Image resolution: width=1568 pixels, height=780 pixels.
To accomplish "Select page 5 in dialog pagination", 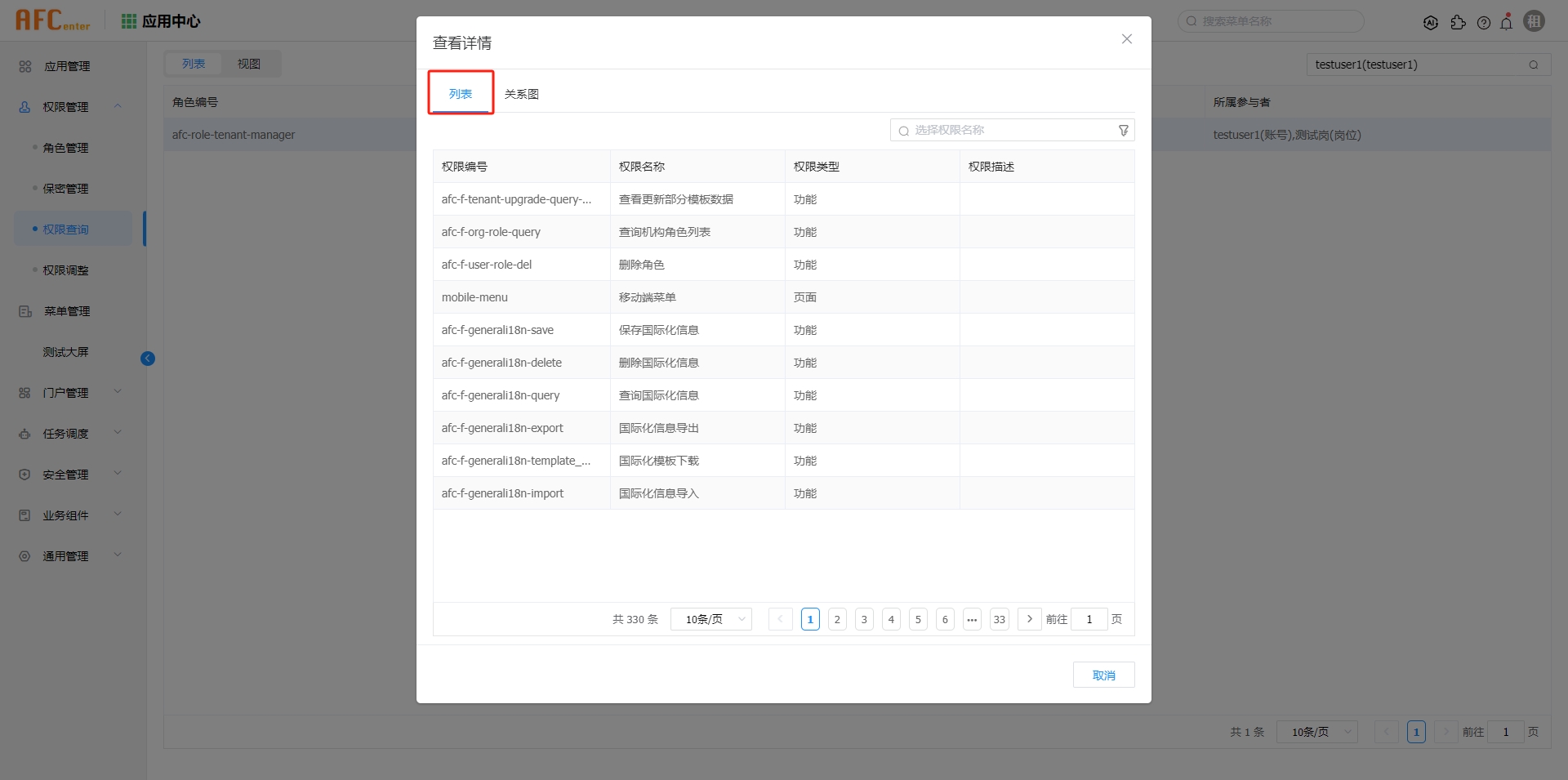I will point(918,619).
